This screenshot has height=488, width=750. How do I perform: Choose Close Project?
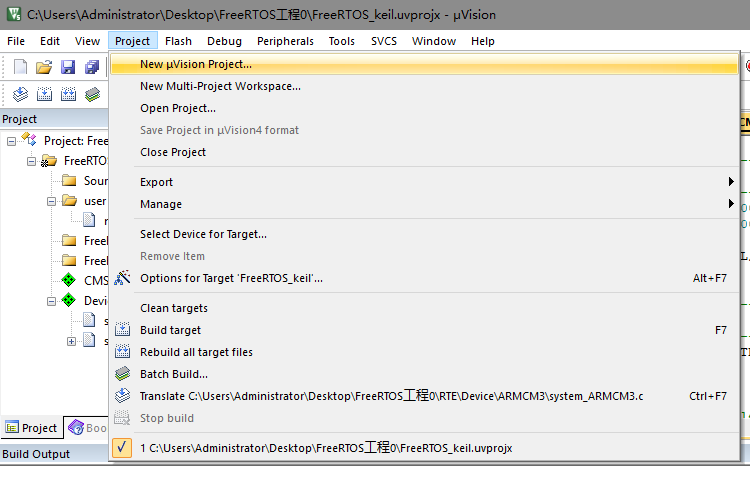425,152
